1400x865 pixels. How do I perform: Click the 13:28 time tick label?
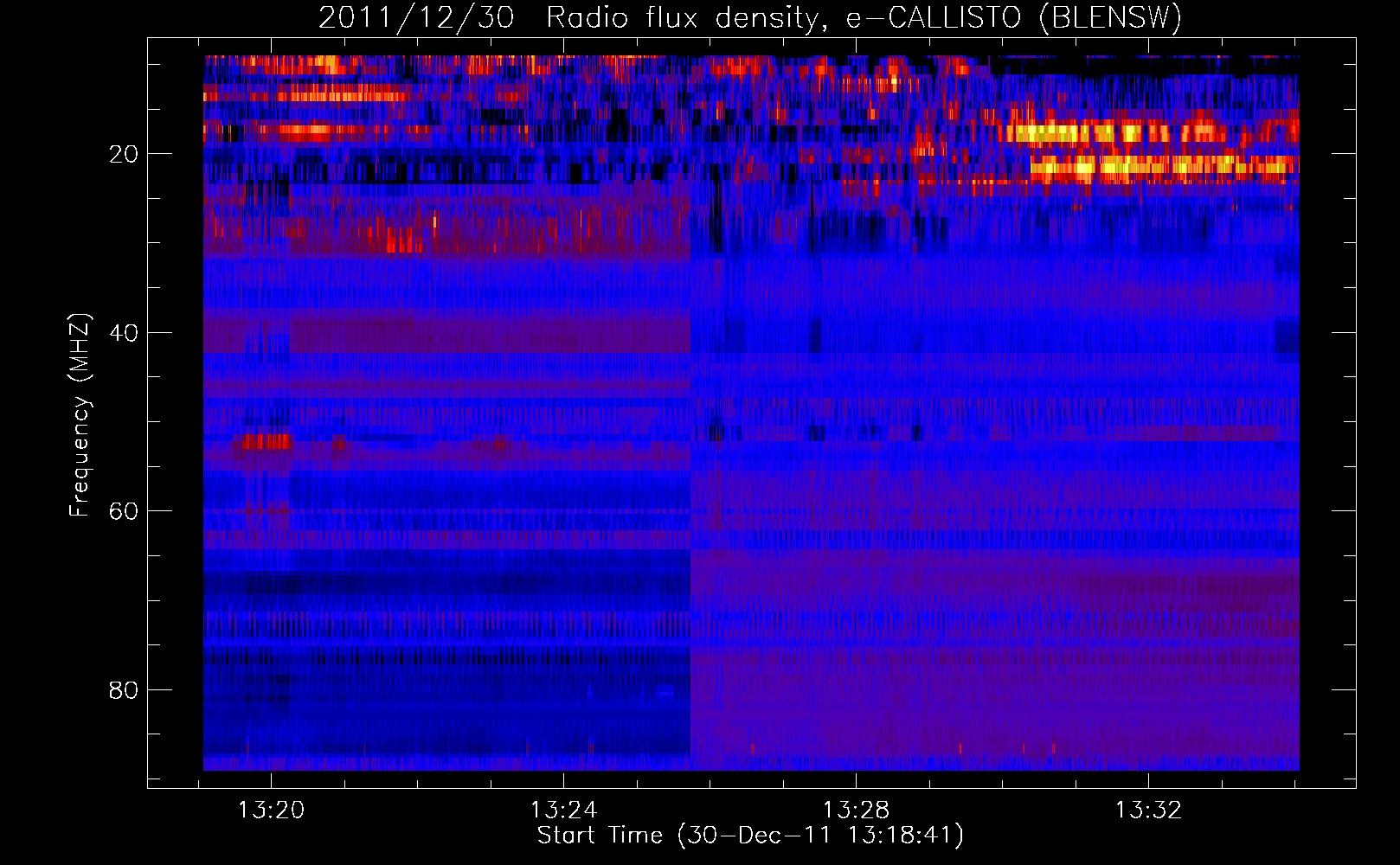coord(856,811)
